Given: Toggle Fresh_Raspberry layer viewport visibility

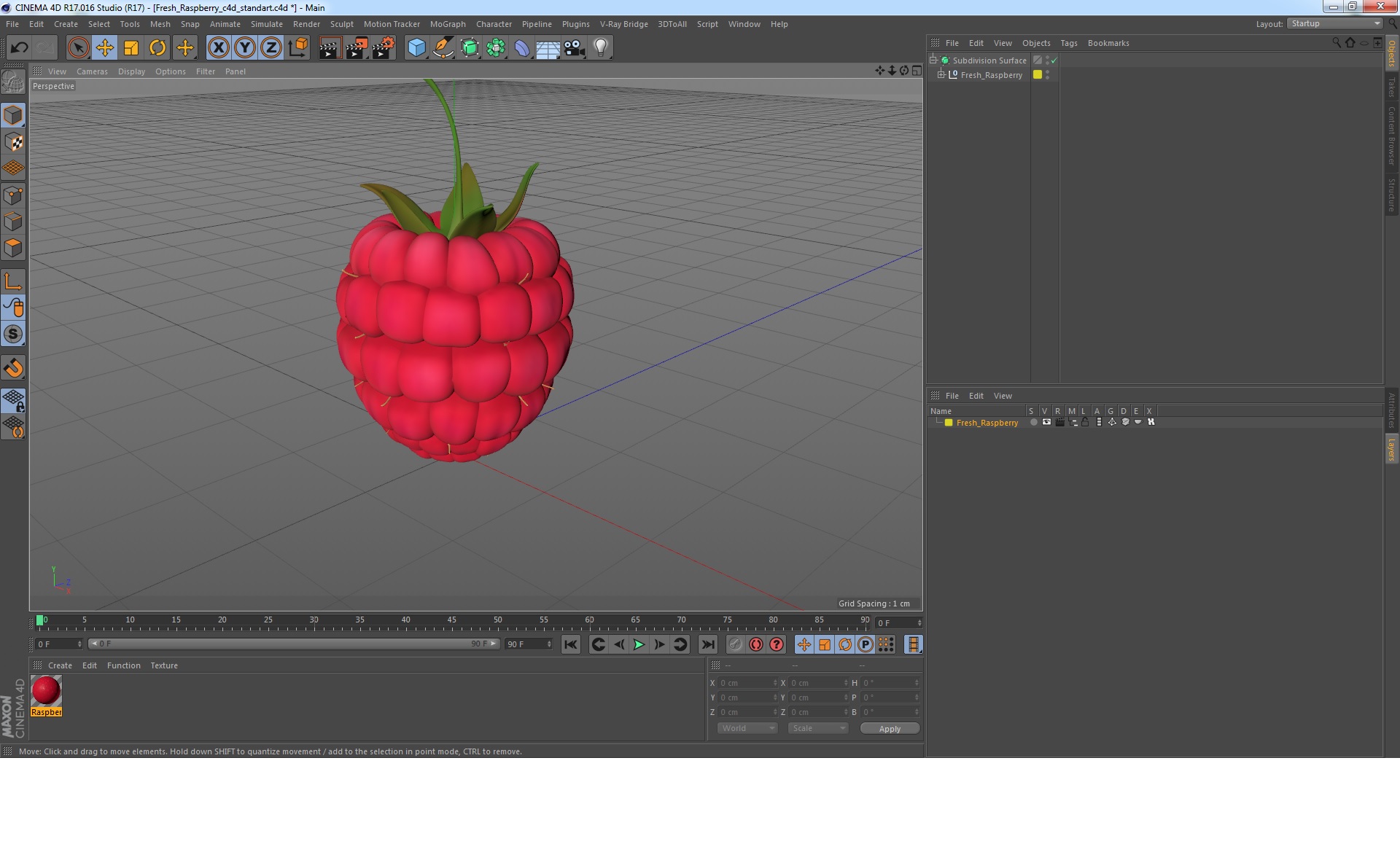Looking at the screenshot, I should (x=1046, y=422).
